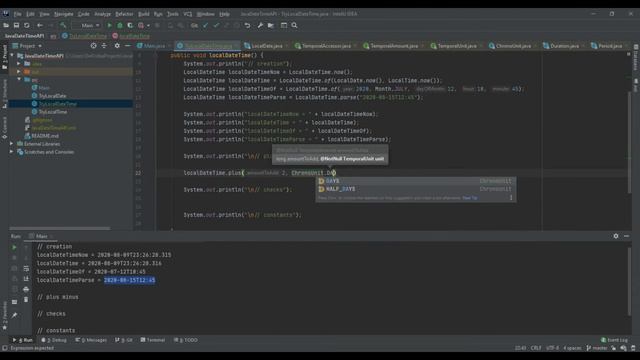Click the Debug bug icon in toolbar
640x360 pixels.
[120, 25]
